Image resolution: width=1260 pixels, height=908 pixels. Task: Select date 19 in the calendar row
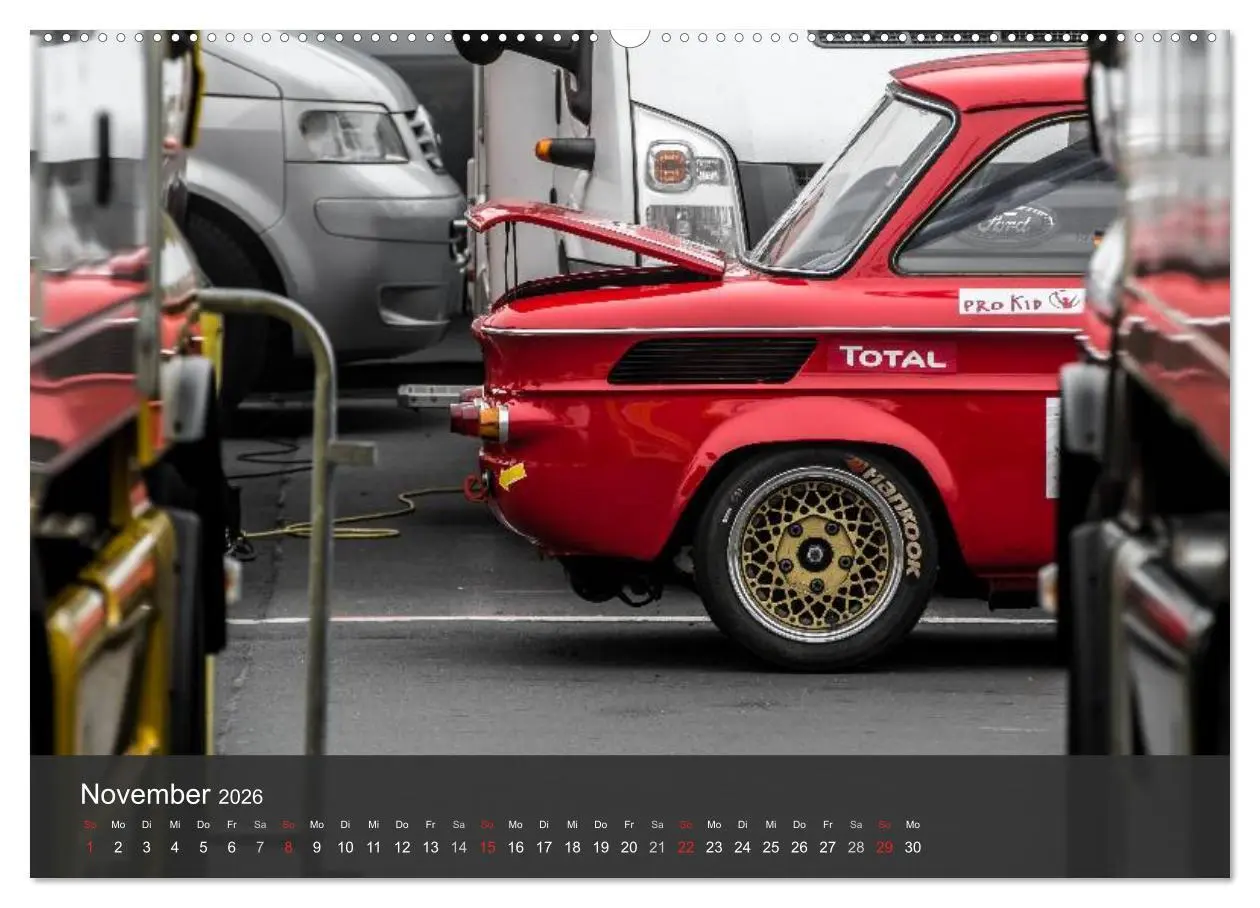click(x=600, y=847)
